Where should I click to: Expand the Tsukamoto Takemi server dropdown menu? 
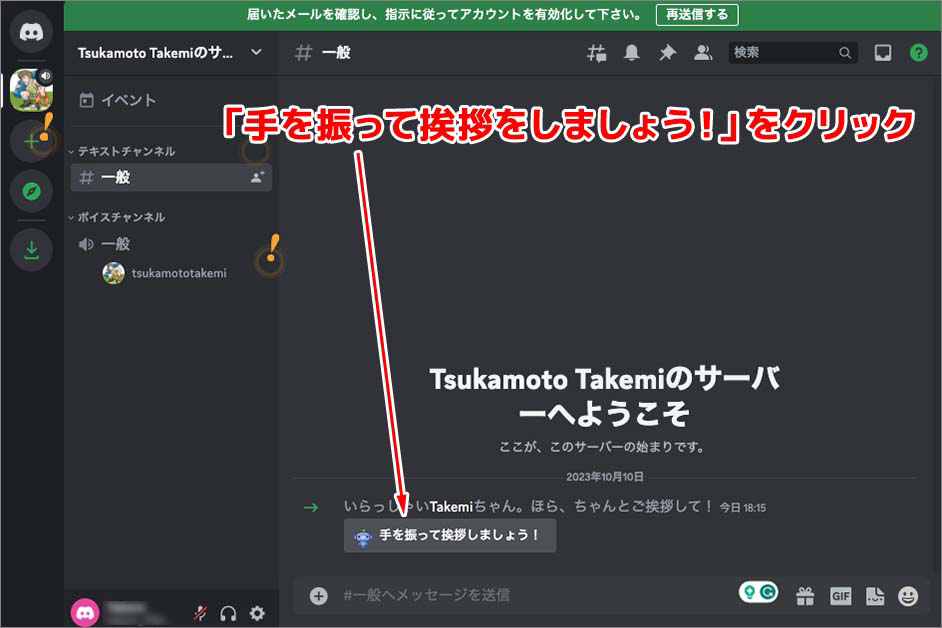256,52
